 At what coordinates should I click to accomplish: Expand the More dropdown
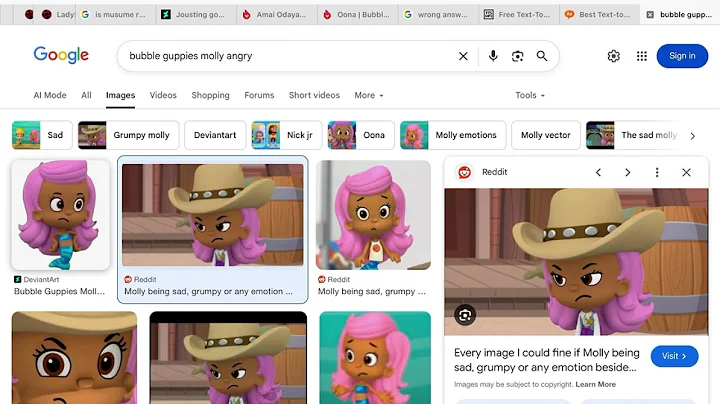pyautogui.click(x=369, y=95)
